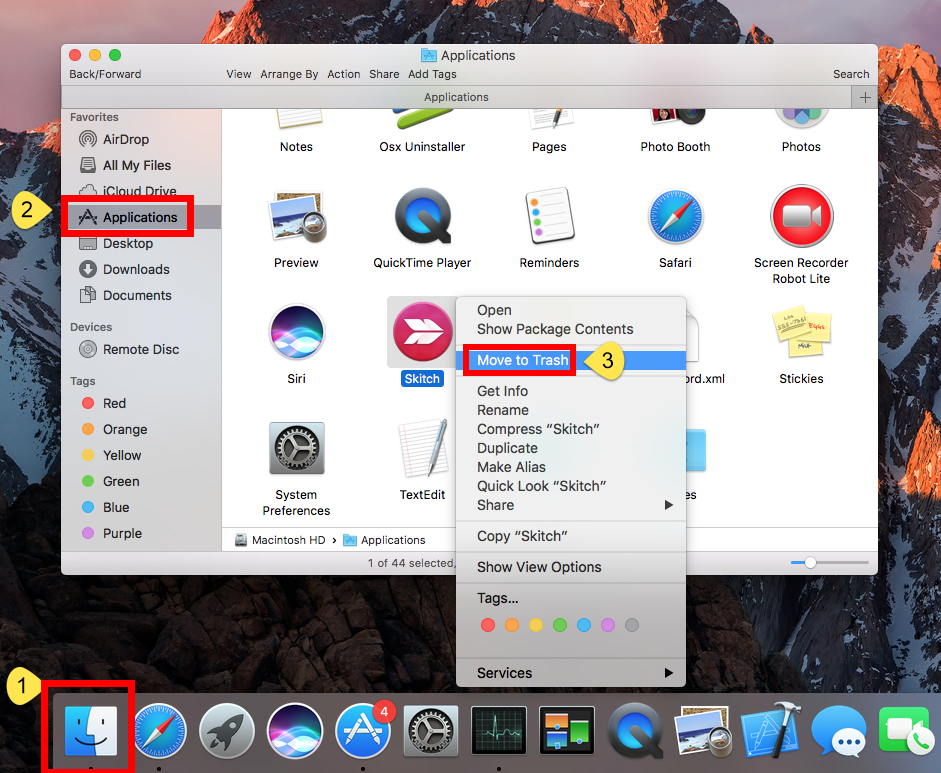Open the Reminders app icon
Viewport: 941px width, 773px height.
tap(548, 216)
